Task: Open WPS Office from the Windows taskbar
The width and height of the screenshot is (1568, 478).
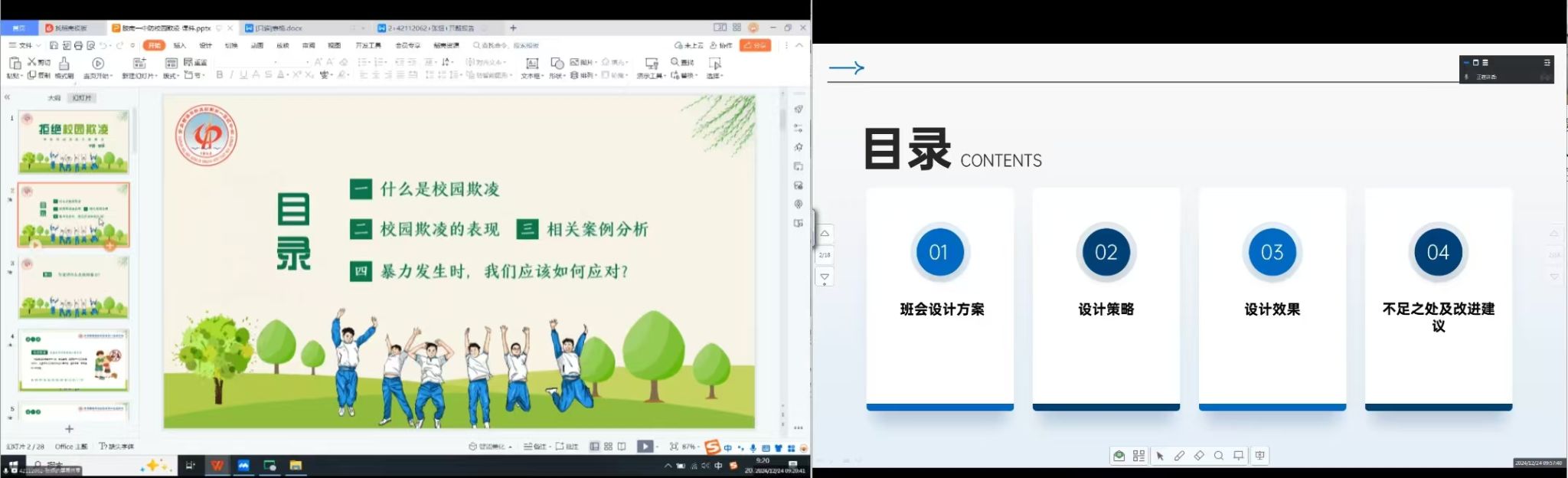Action: (217, 465)
